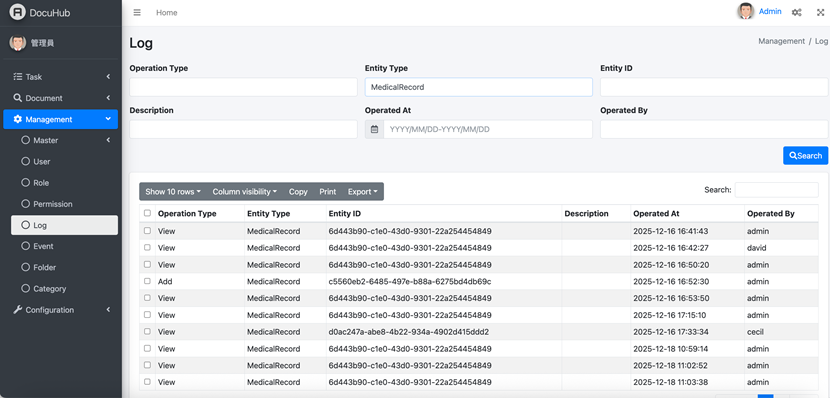Focus the Entity Type field containing MedicalRecord
The height and width of the screenshot is (398, 830).
coord(479,87)
